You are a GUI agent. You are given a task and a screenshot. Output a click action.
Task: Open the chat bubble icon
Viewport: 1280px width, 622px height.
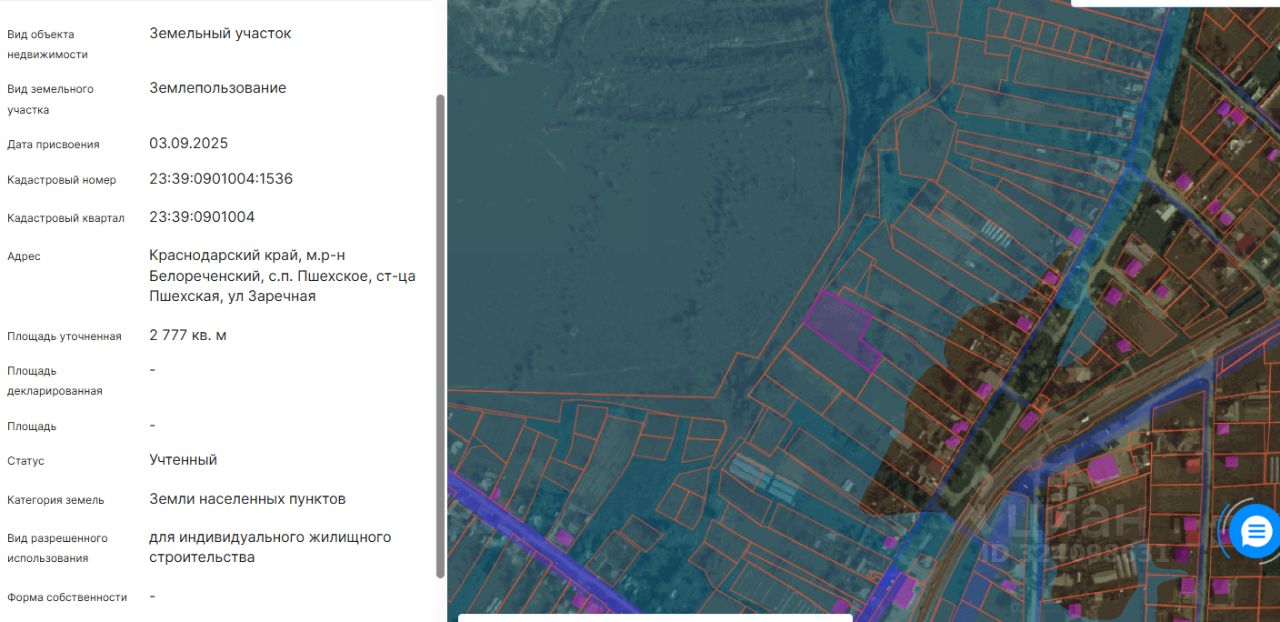[1255, 531]
